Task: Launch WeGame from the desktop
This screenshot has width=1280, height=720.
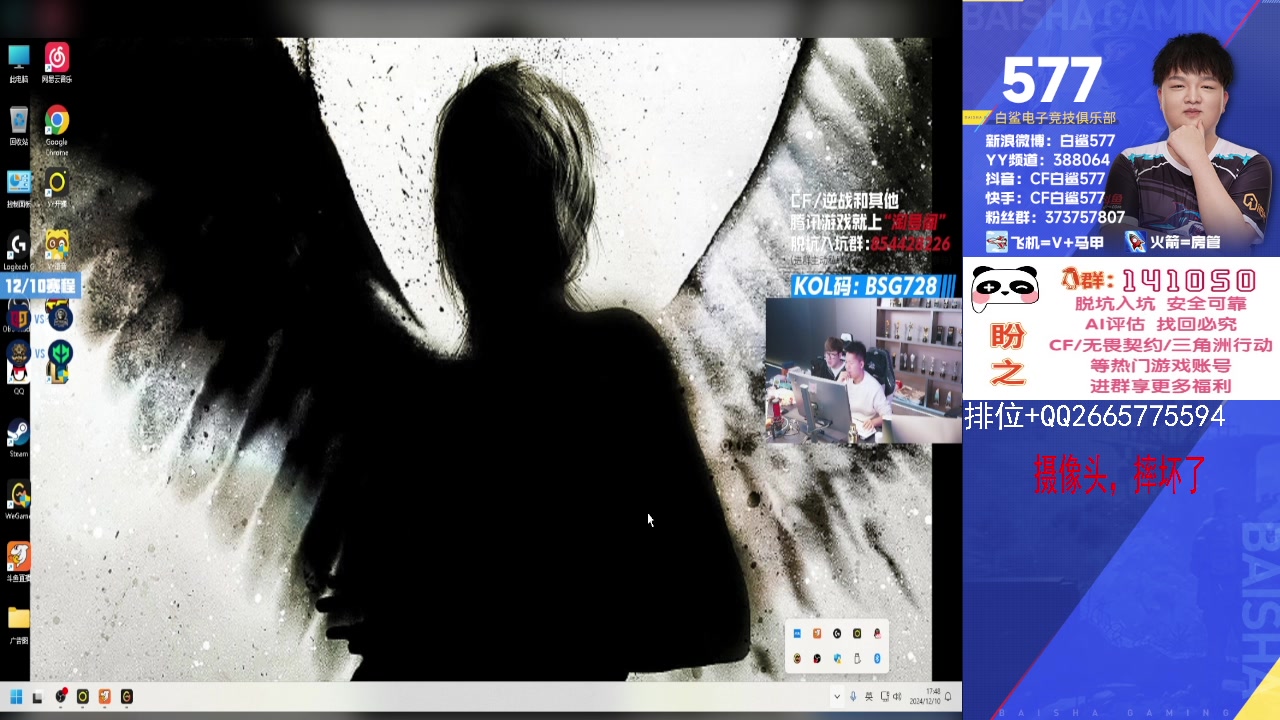Action: click(x=18, y=499)
